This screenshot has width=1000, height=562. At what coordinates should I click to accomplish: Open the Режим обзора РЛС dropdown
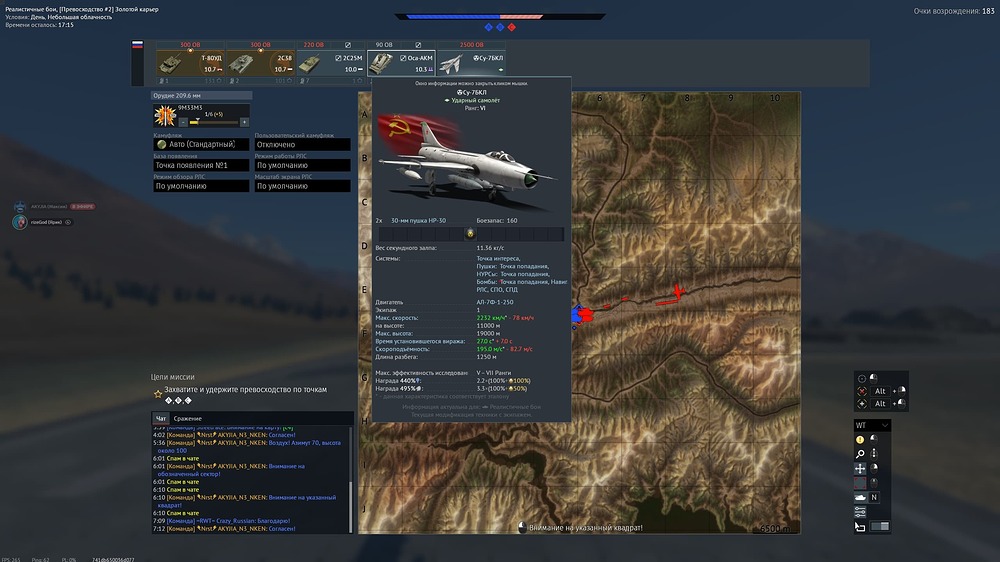coord(201,186)
